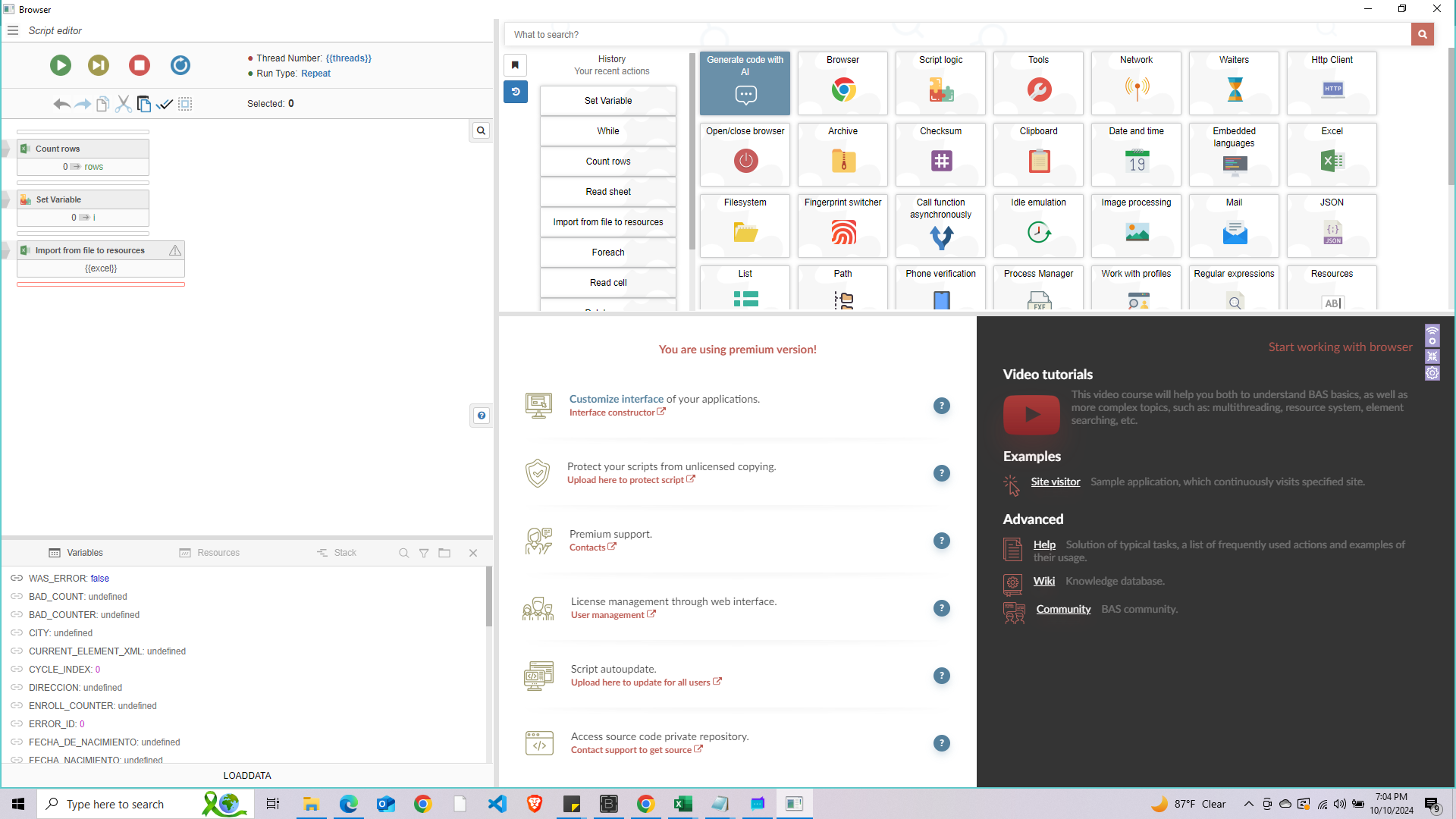Click Generate code with AI tile

click(745, 83)
